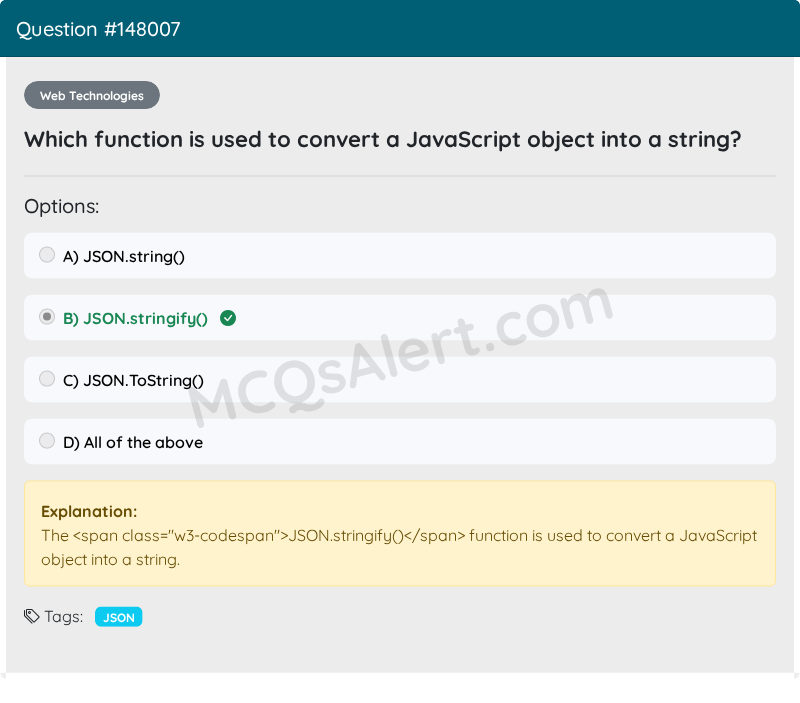Click option text C) JSON.ToString()
This screenshot has height=703, width=800.
133,381
